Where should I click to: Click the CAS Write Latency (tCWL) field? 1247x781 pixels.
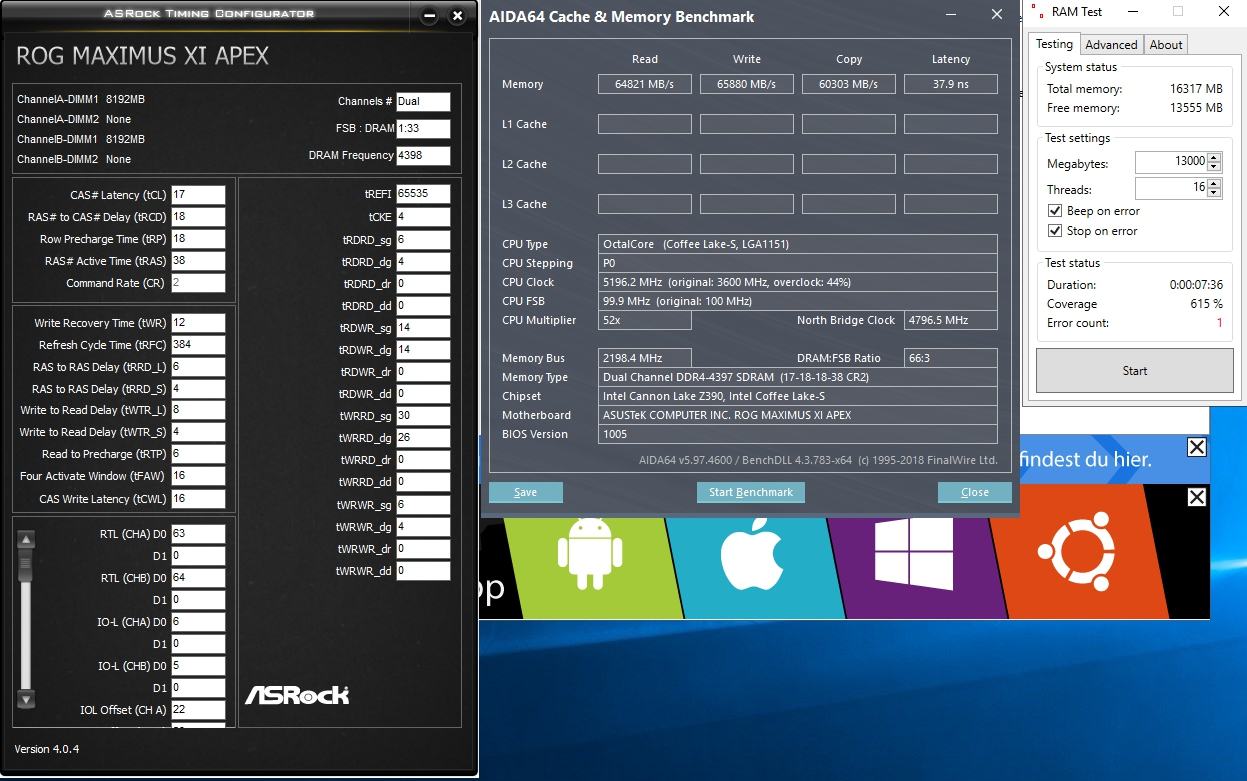(x=198, y=498)
